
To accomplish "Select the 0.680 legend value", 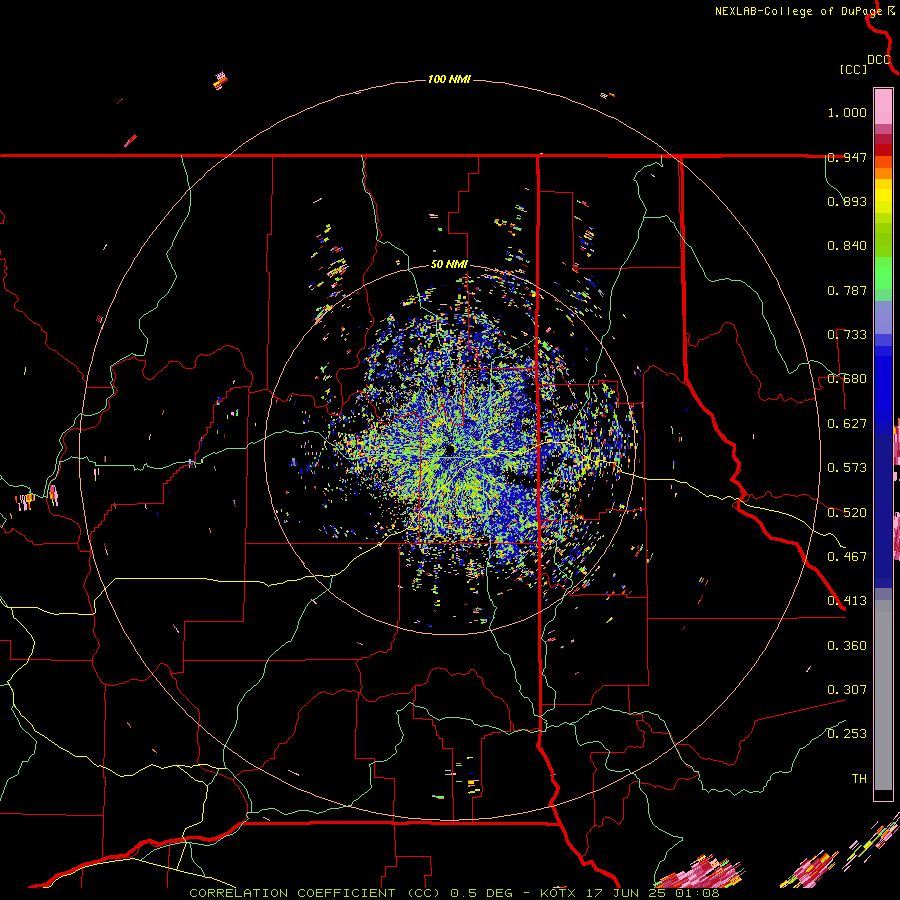I will click(x=847, y=379).
